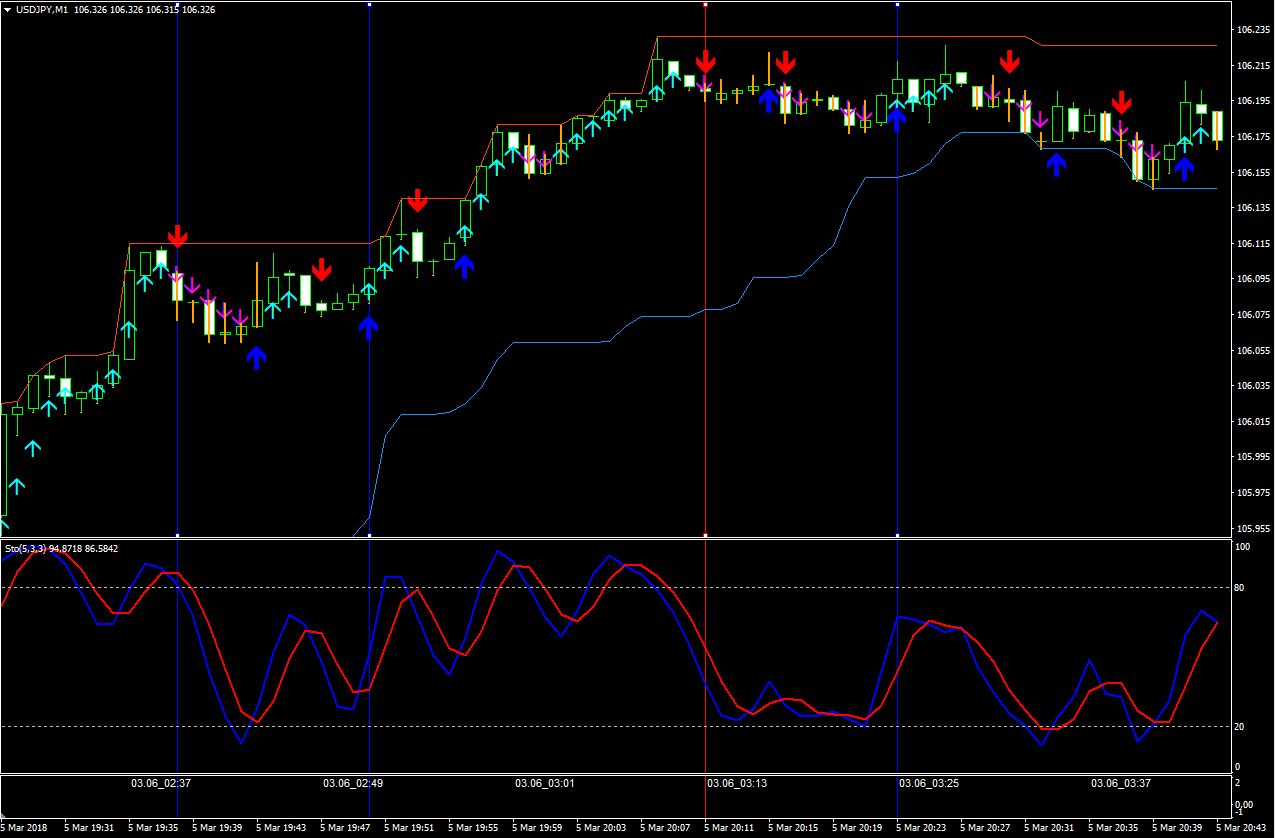Click the stochastic scale value 100
The image size is (1275, 838).
pyautogui.click(x=1243, y=548)
